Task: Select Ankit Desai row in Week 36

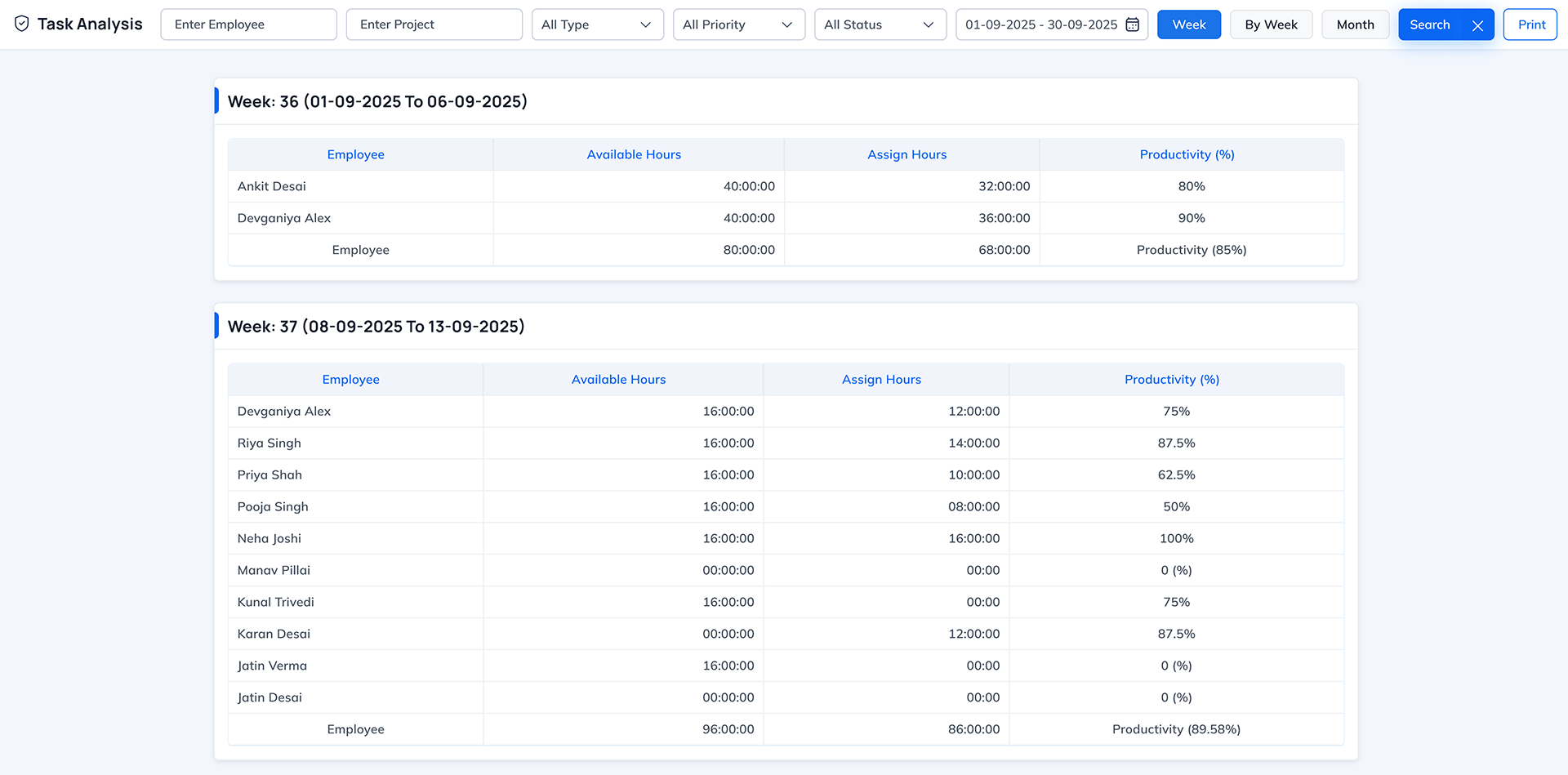Action: (272, 186)
